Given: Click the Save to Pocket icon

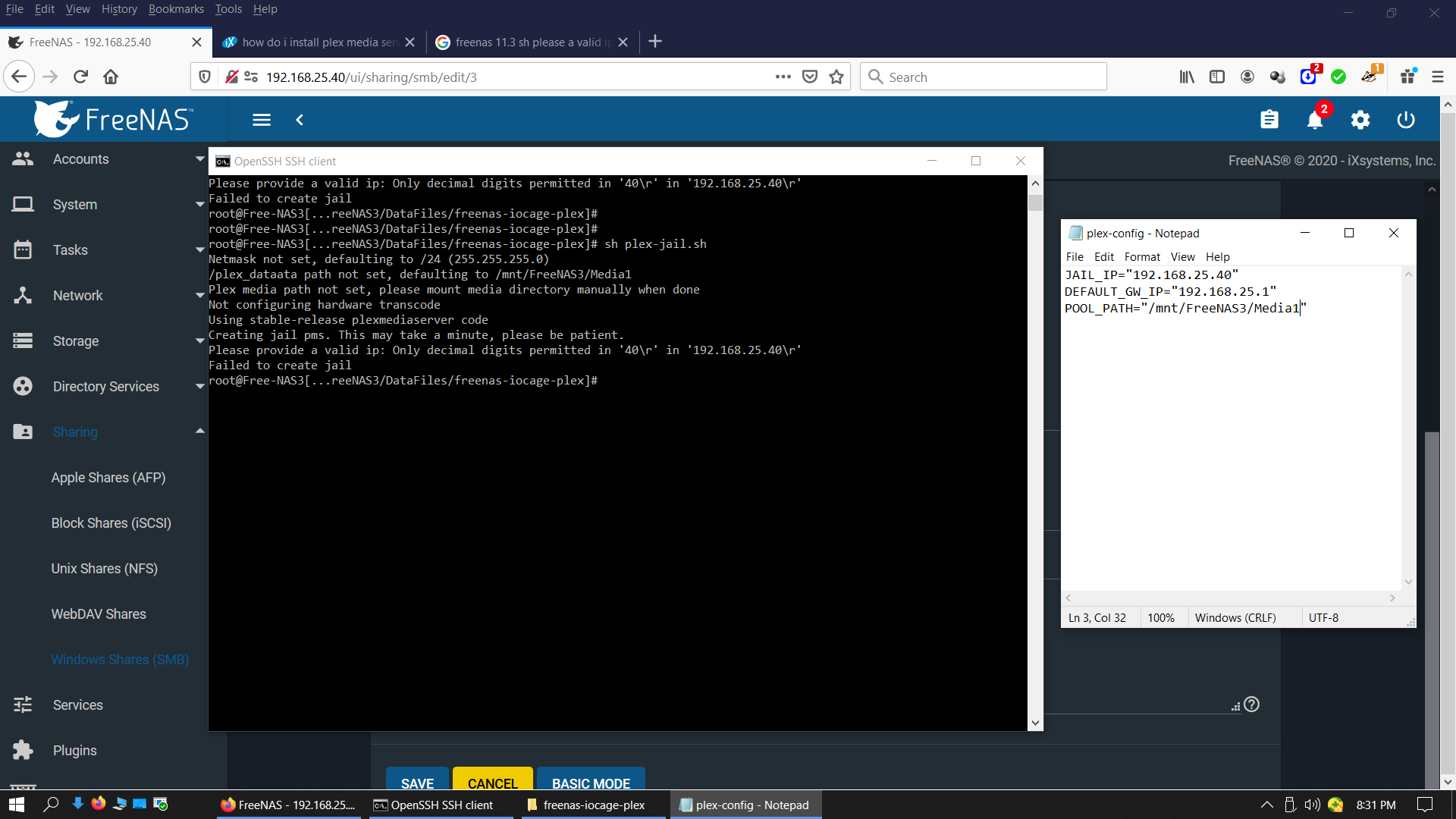Looking at the screenshot, I should pos(810,77).
